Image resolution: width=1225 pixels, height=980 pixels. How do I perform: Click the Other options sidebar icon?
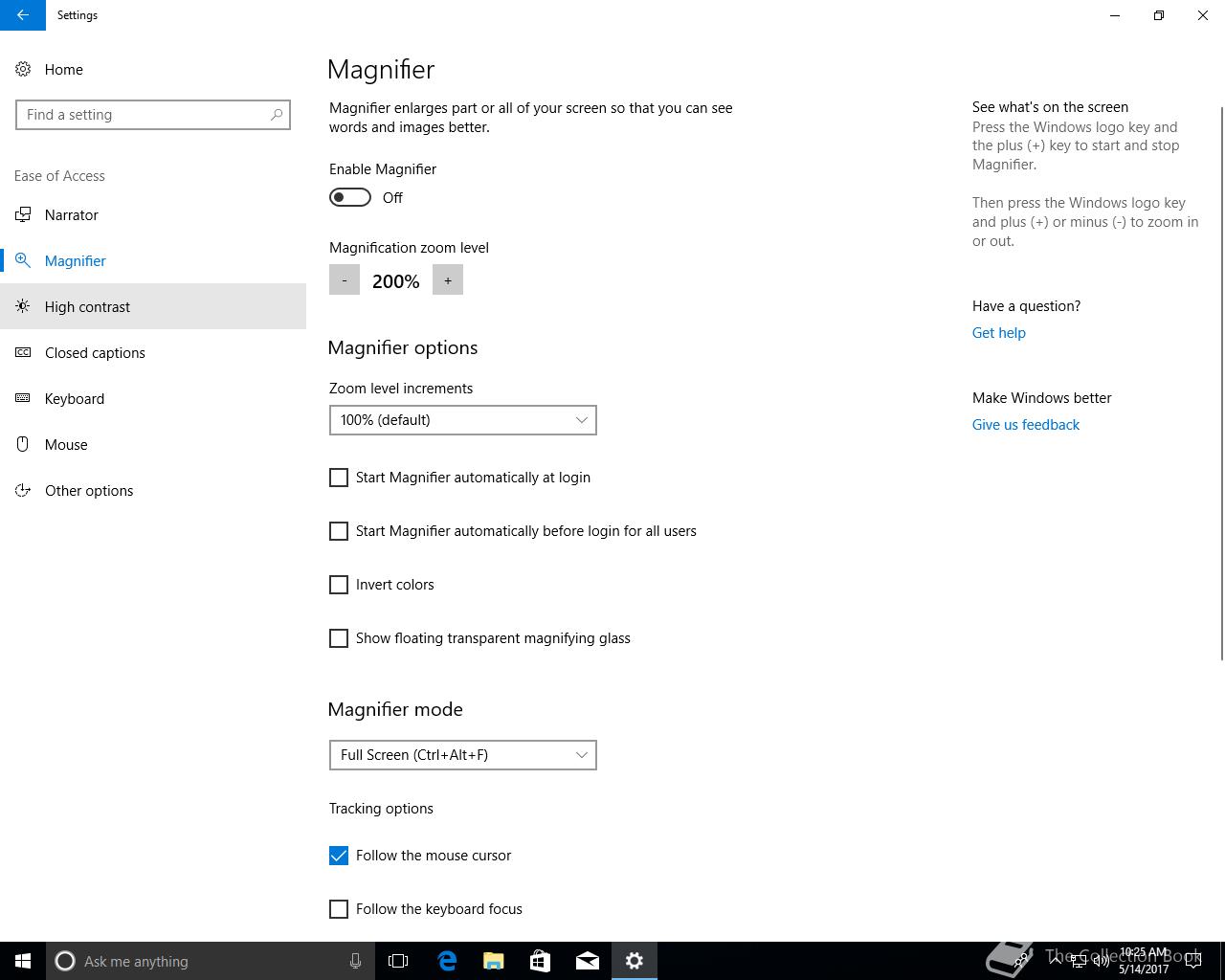23,490
